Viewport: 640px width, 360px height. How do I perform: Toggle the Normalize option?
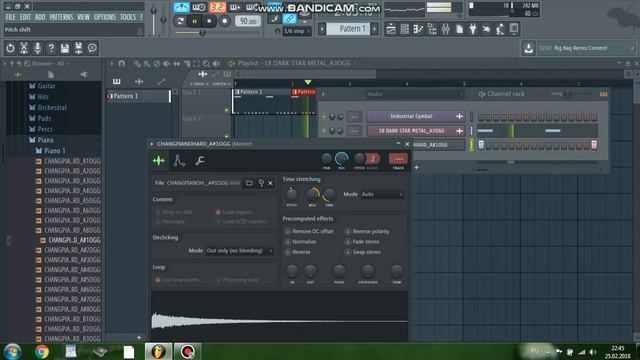click(287, 242)
